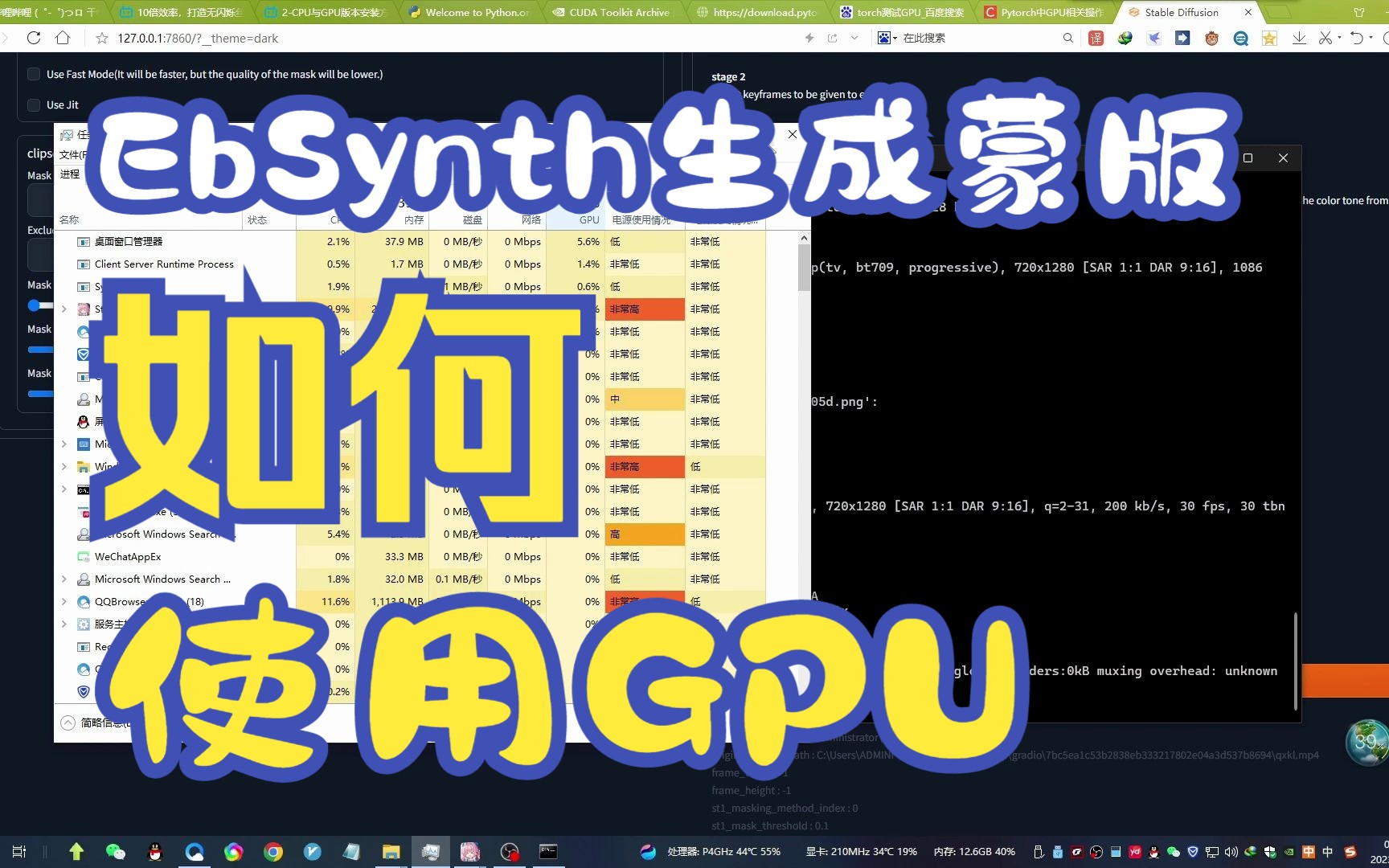This screenshot has width=1389, height=868.
Task: Click the undo closed-tab arrow icon
Action: pos(1357,38)
